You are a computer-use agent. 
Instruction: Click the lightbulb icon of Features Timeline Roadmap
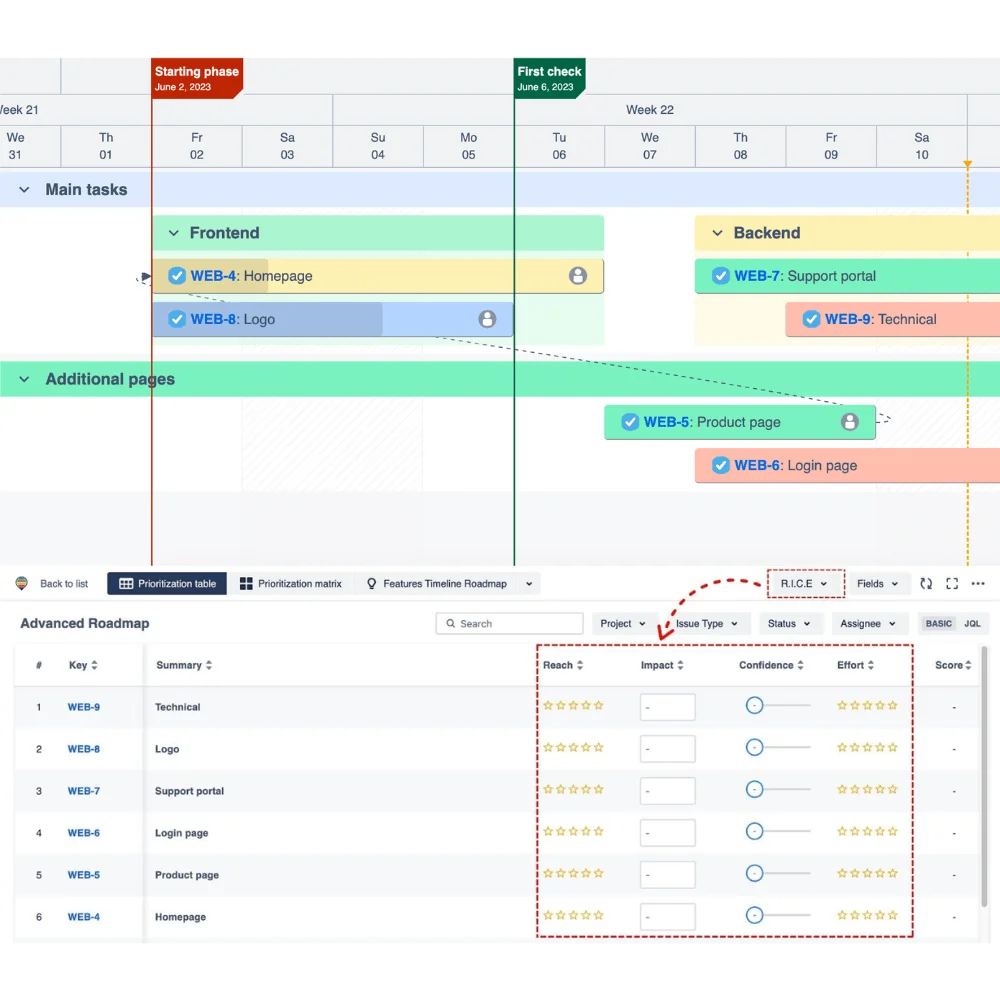[x=372, y=584]
